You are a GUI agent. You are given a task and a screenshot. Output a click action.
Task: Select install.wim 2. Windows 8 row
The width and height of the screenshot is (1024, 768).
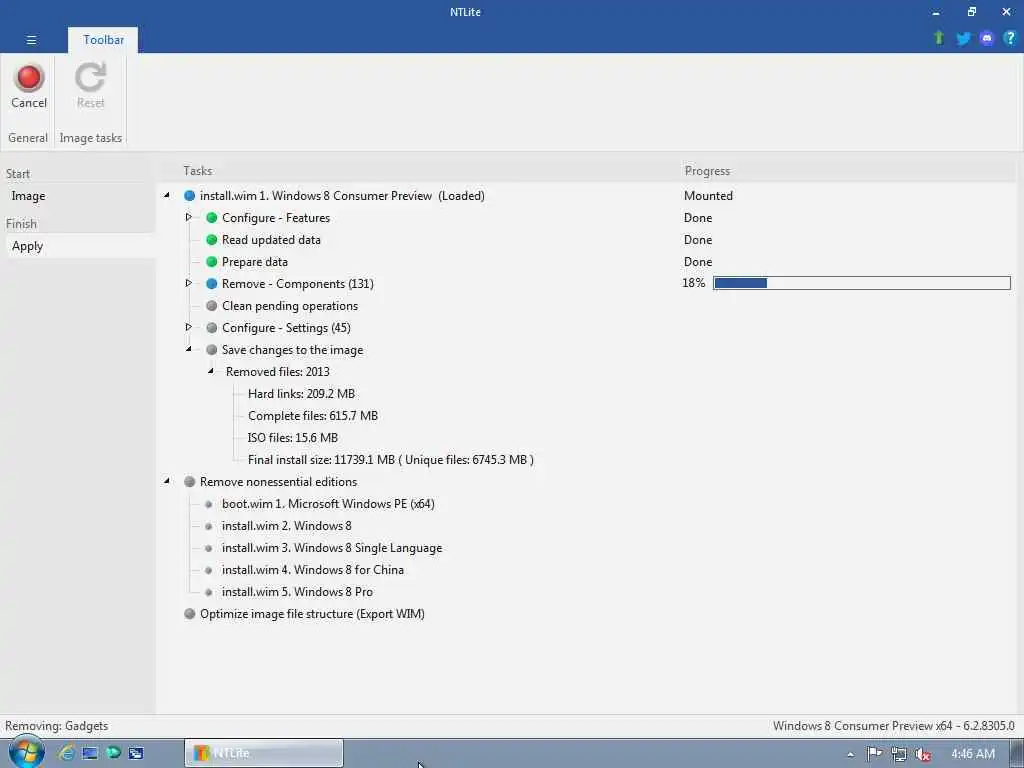287,526
